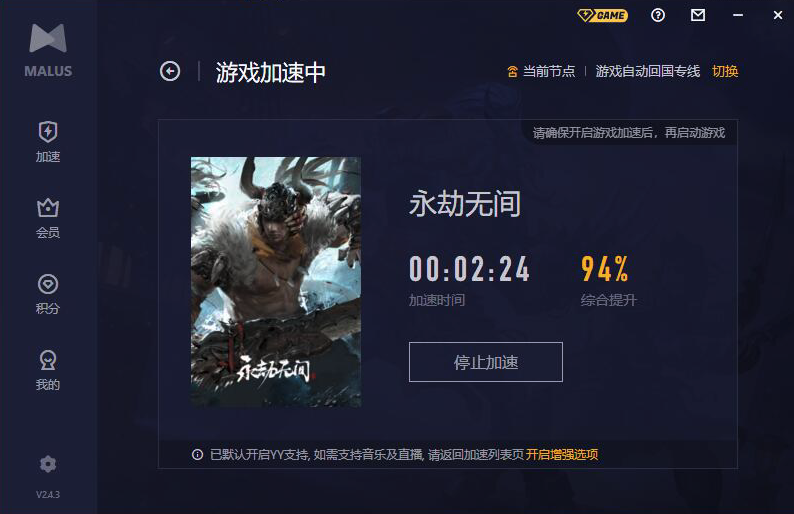Click the info icon beside the YY notice
Screen dimensions: 794x514
tap(197, 455)
